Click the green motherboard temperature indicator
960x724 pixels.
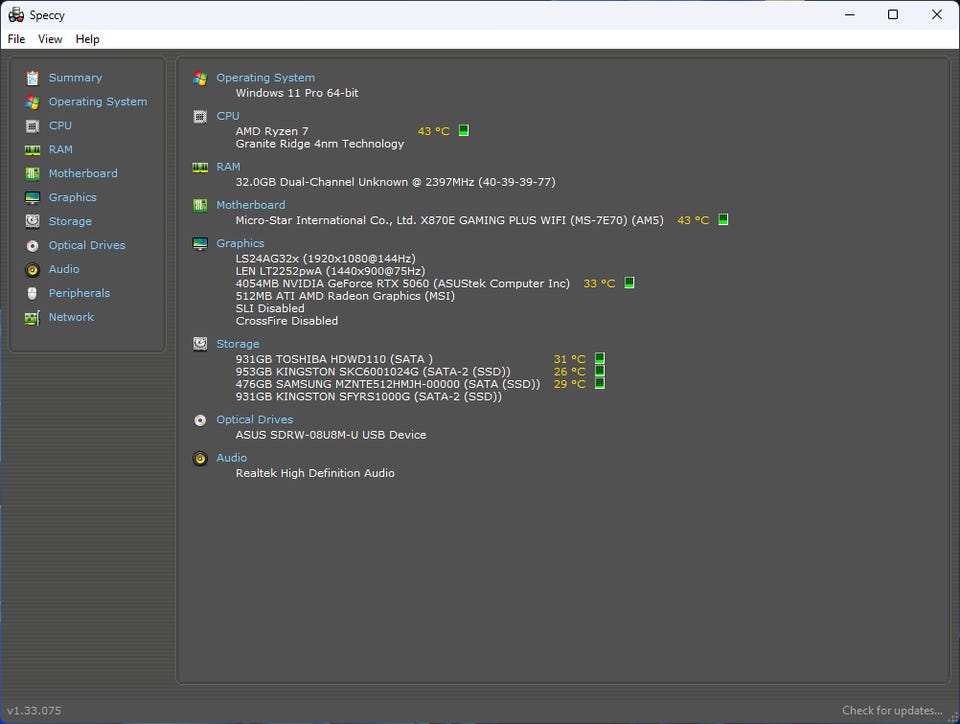pyautogui.click(x=723, y=220)
